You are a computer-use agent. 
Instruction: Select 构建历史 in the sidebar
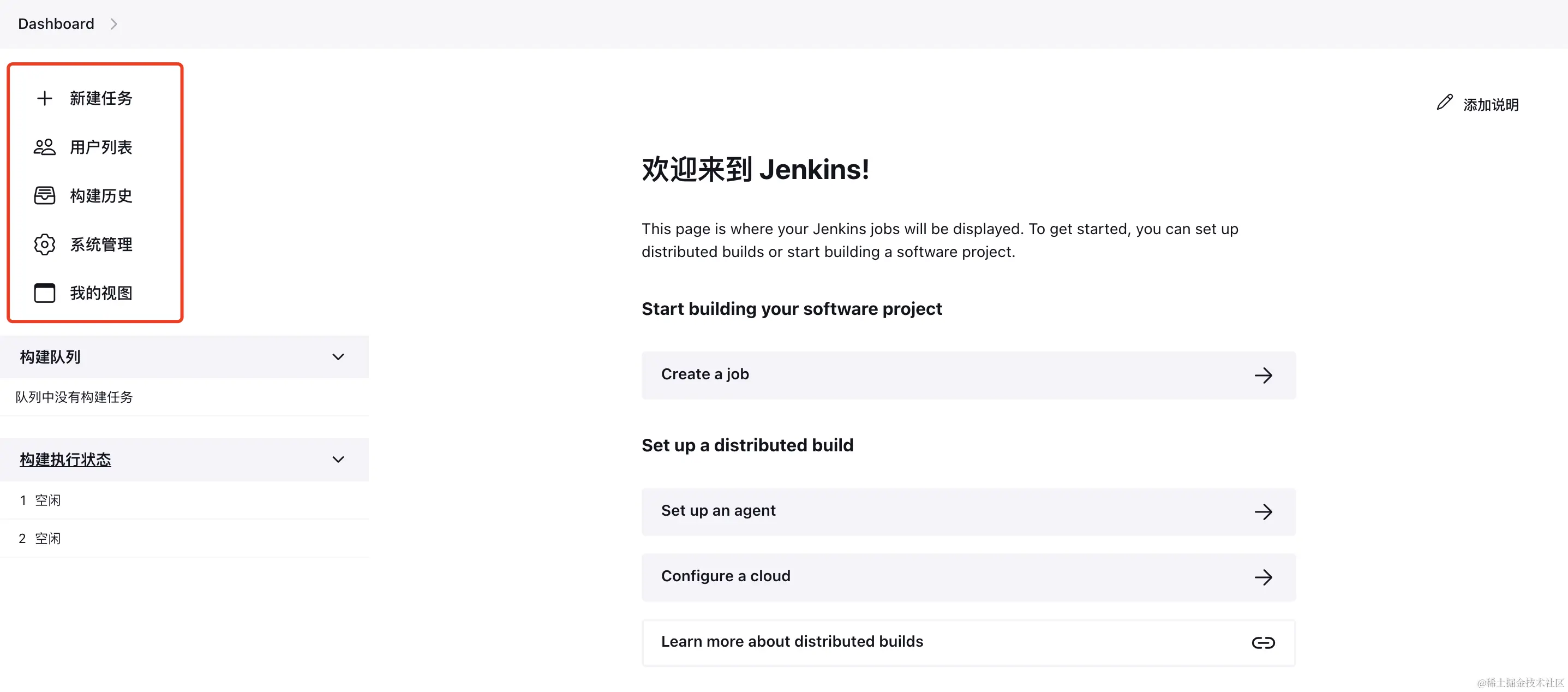101,196
